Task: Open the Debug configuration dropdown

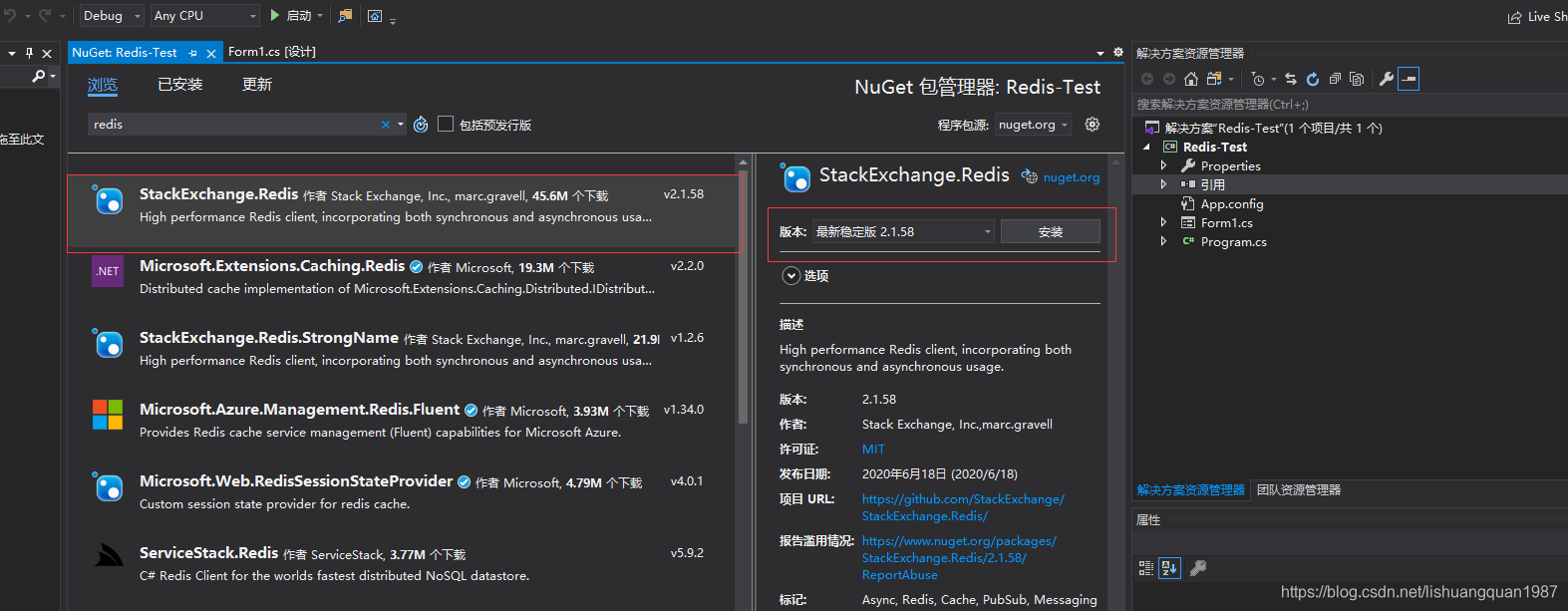Action: pyautogui.click(x=112, y=15)
